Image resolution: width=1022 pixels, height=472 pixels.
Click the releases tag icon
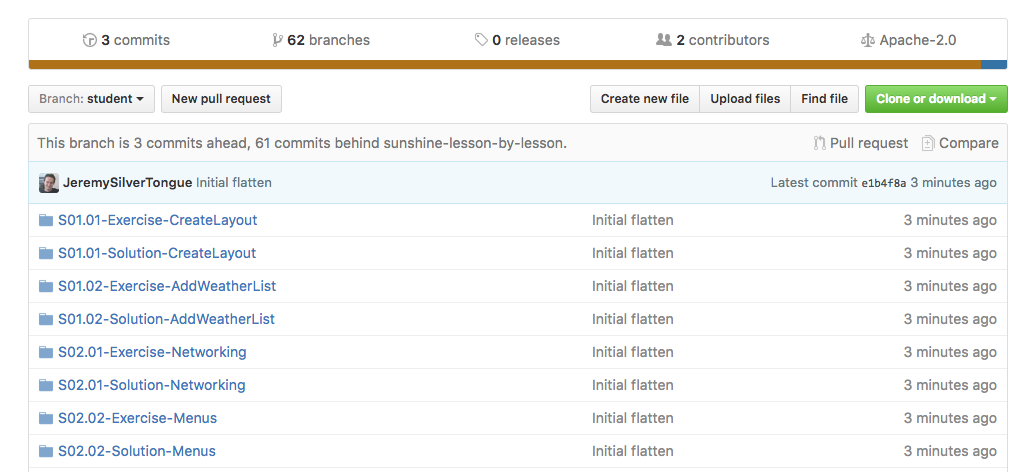[x=481, y=41]
